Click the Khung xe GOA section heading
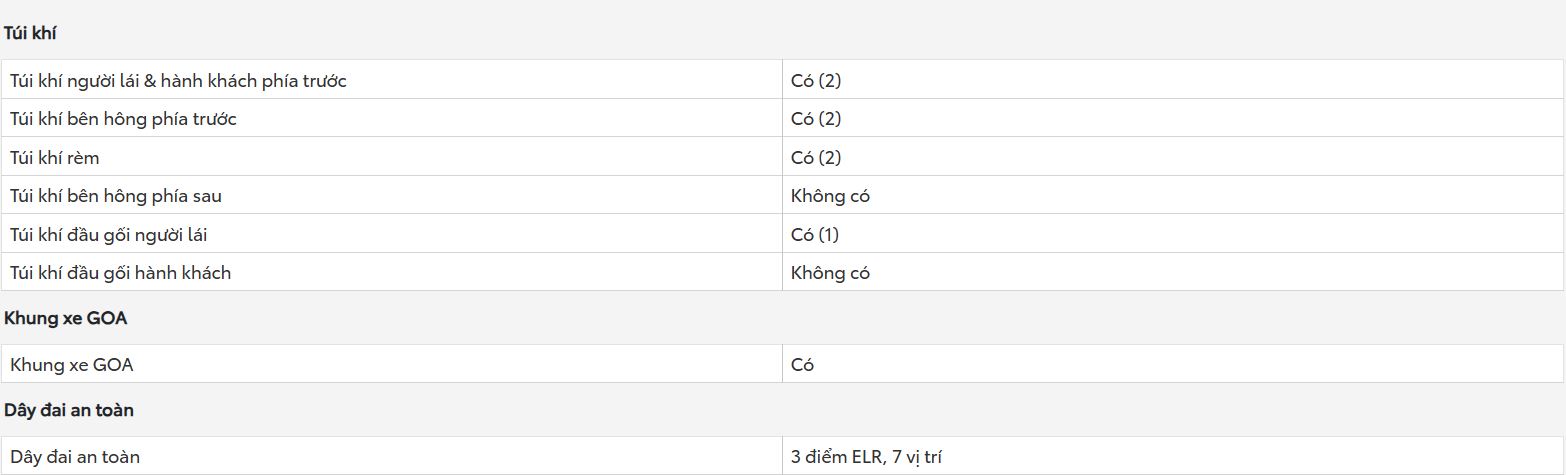This screenshot has width=1566, height=475. (x=66, y=318)
